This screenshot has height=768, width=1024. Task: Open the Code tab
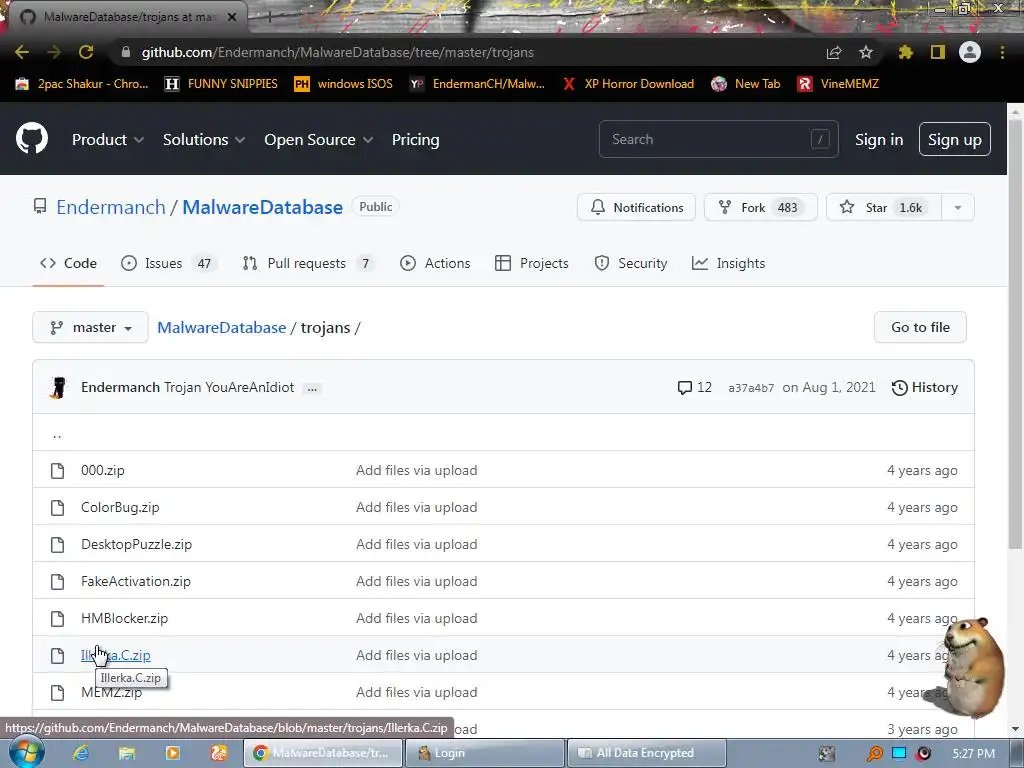point(69,263)
